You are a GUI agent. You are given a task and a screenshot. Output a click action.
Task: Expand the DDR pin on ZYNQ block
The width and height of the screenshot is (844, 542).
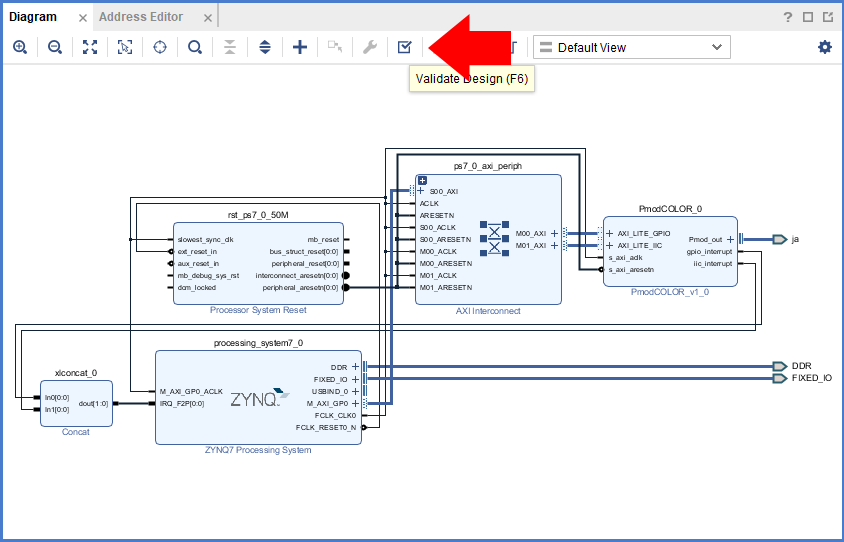355,367
